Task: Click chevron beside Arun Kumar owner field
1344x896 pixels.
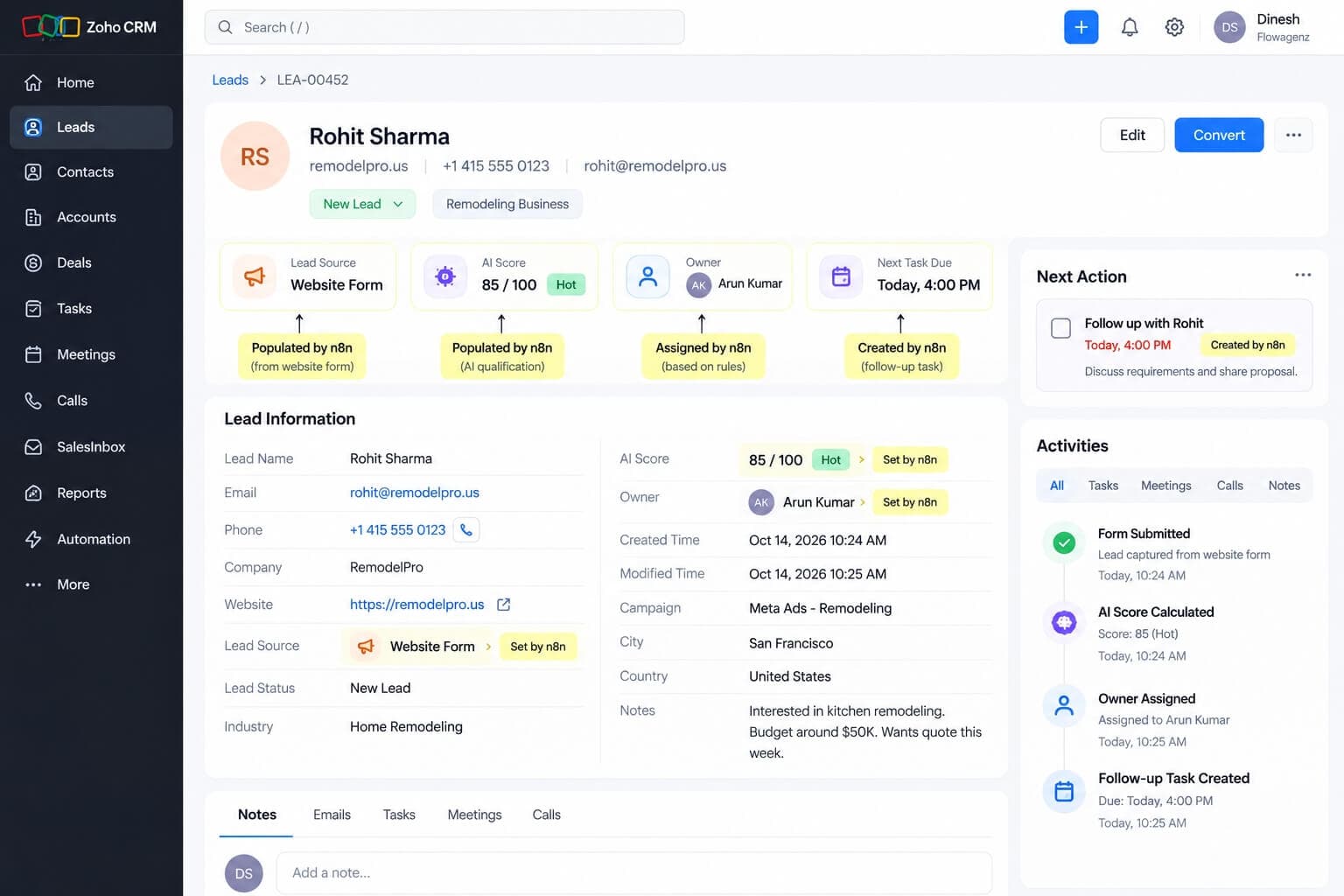Action: [x=863, y=502]
